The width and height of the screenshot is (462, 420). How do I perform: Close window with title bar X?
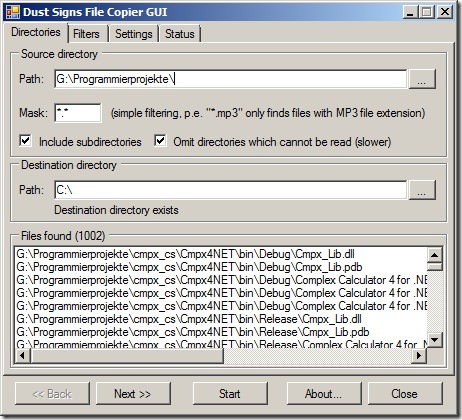coord(445,12)
